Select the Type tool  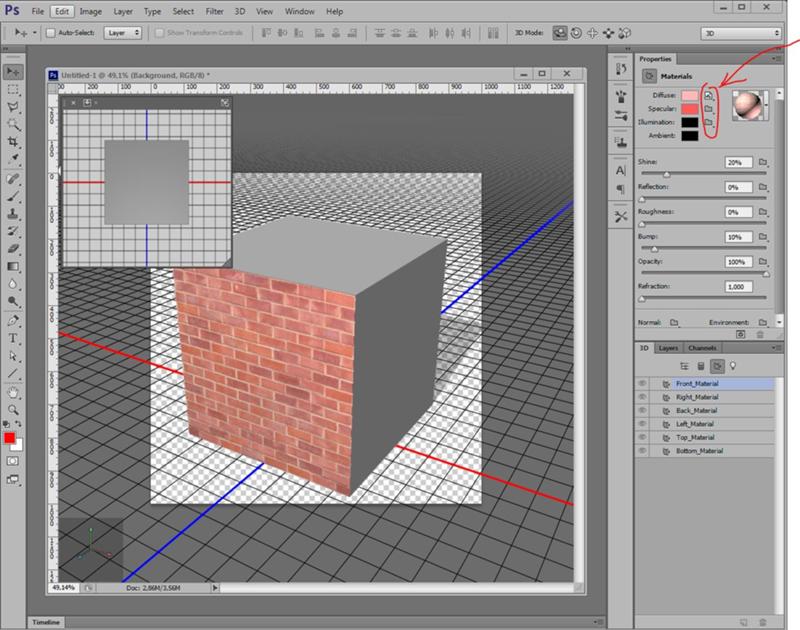point(14,338)
